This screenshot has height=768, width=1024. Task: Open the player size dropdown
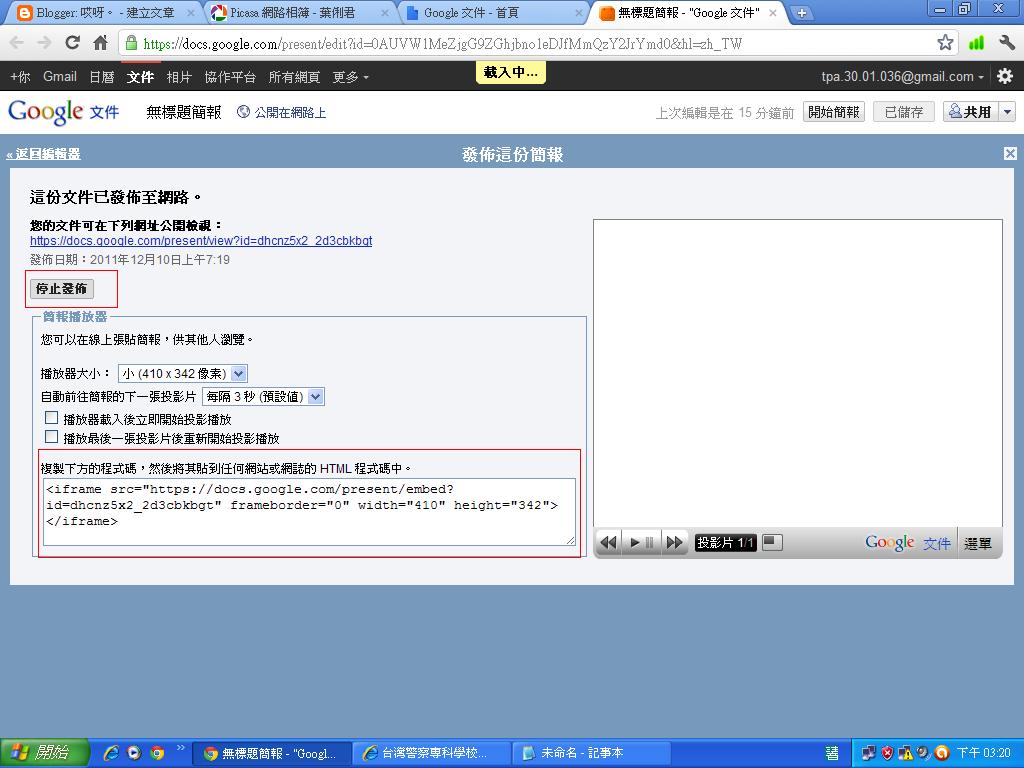[183, 374]
